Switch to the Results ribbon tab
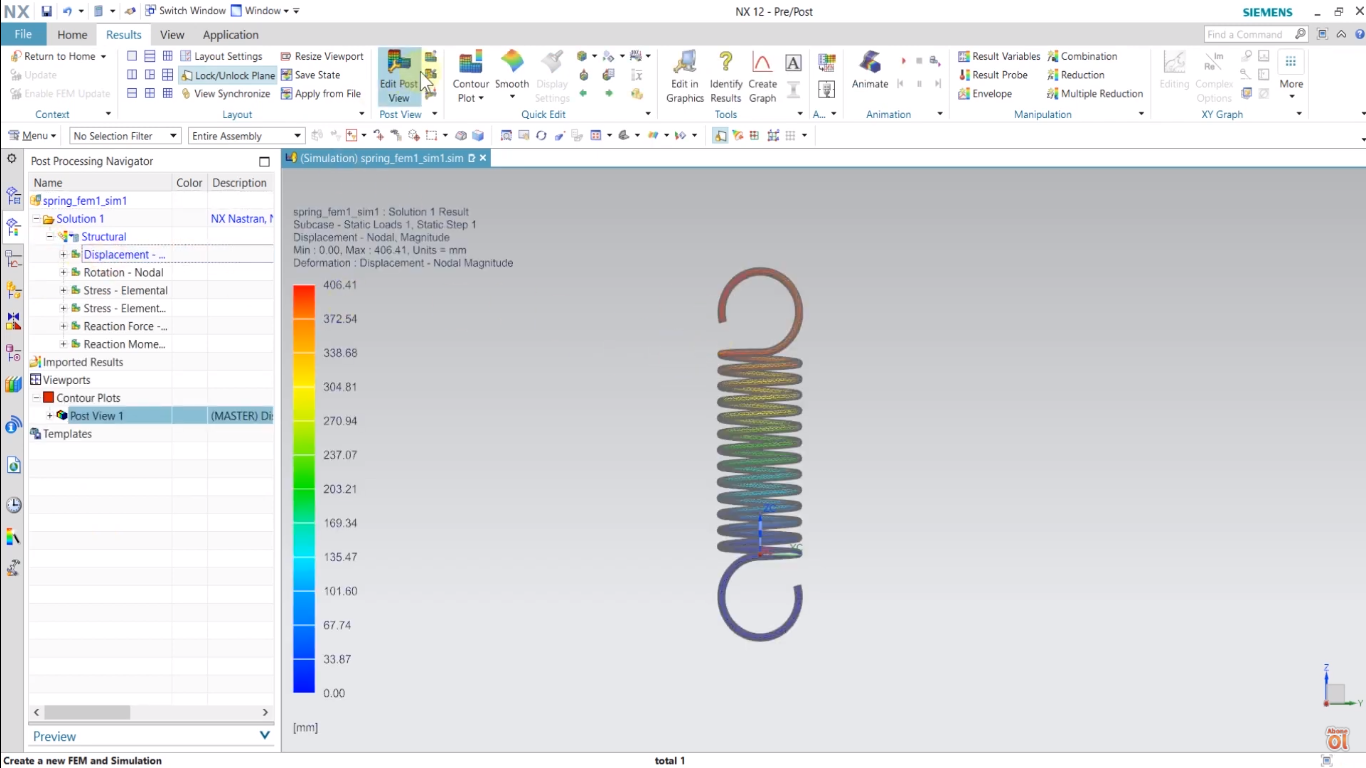 [x=123, y=34]
